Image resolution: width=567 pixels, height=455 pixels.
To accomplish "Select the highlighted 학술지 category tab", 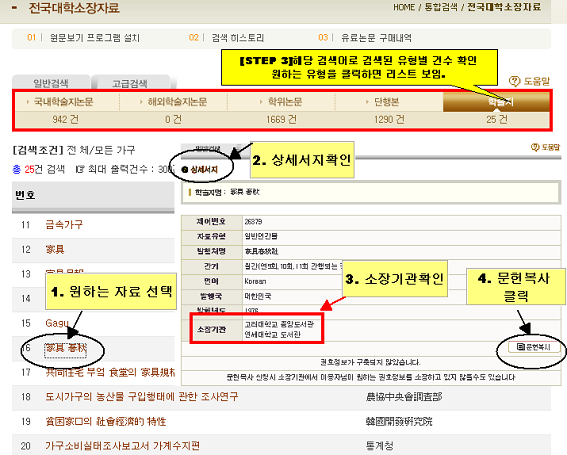I will (x=497, y=102).
